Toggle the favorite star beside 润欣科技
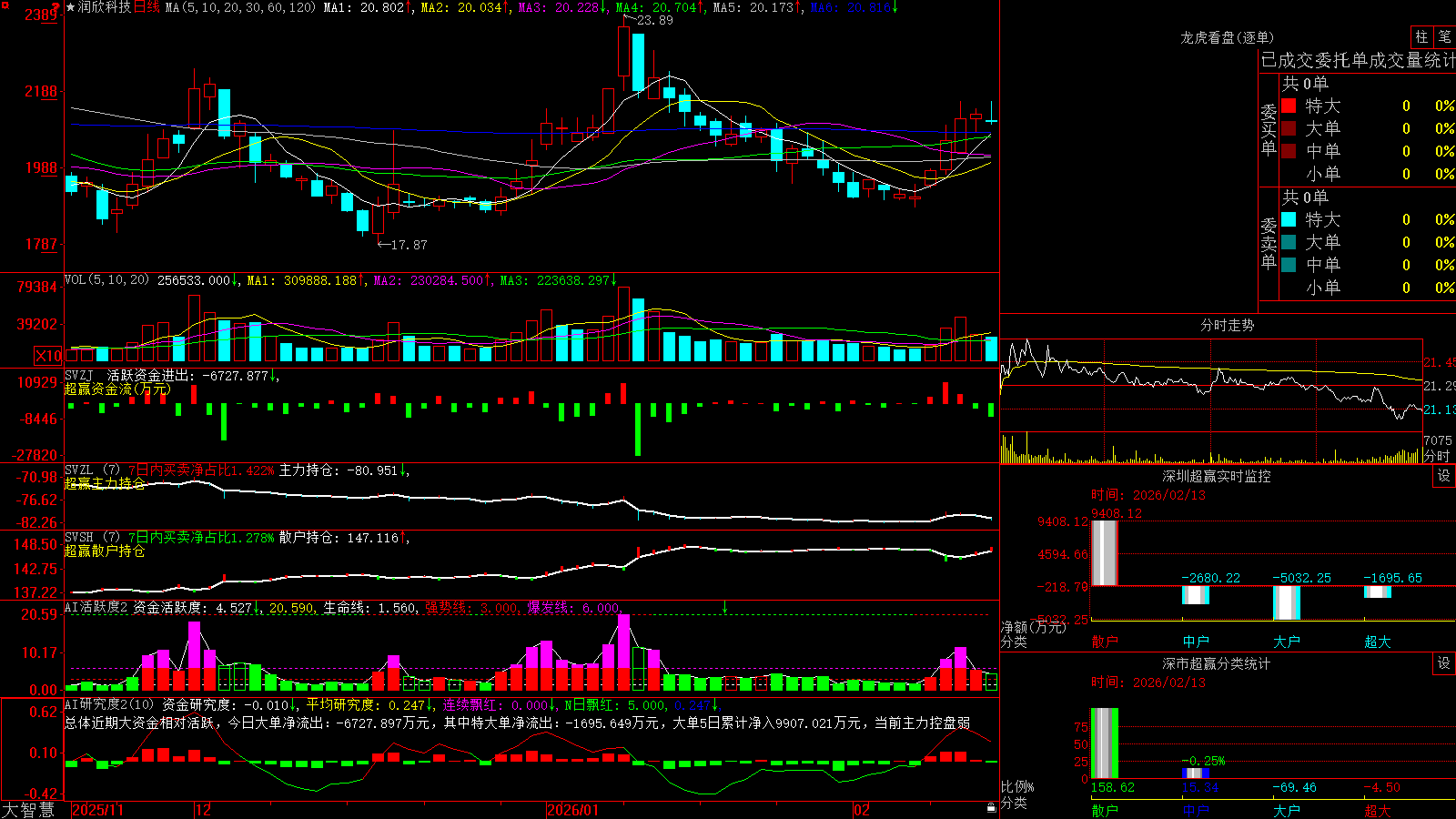Screen dimensions: 1456x819 click(70, 7)
